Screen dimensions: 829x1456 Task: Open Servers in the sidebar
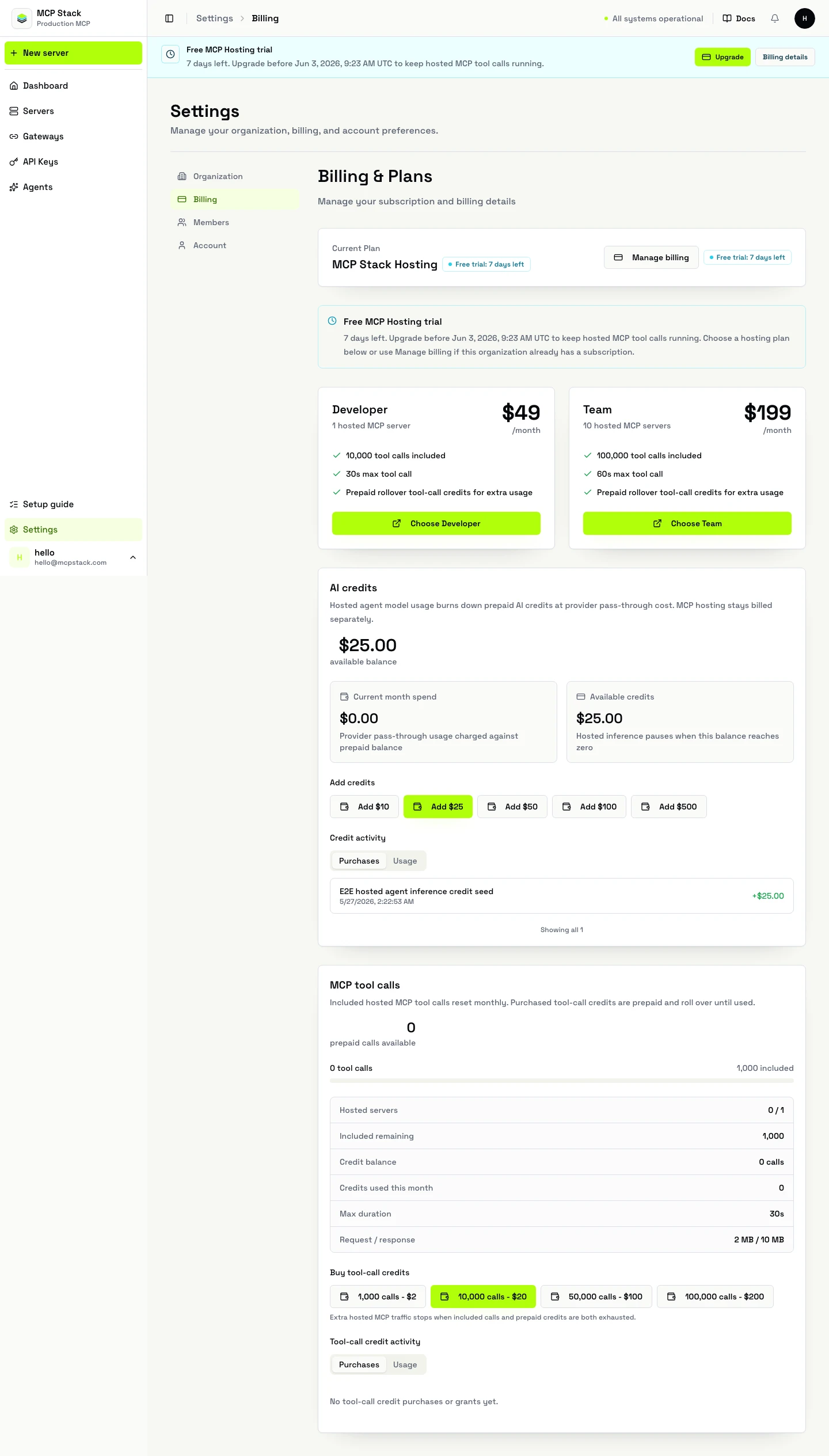(73, 111)
